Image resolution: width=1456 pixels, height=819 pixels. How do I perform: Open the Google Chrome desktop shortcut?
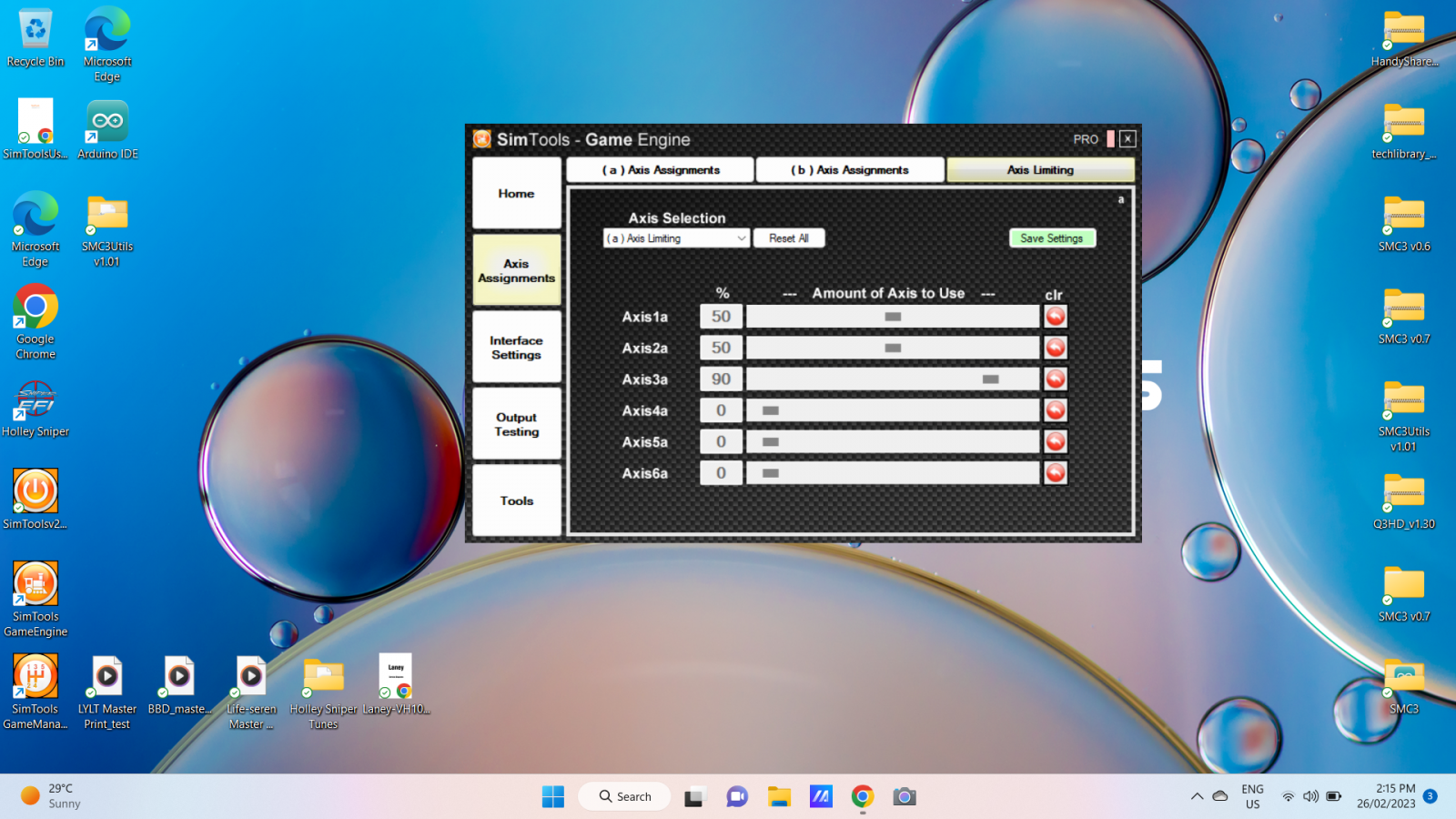click(x=35, y=322)
